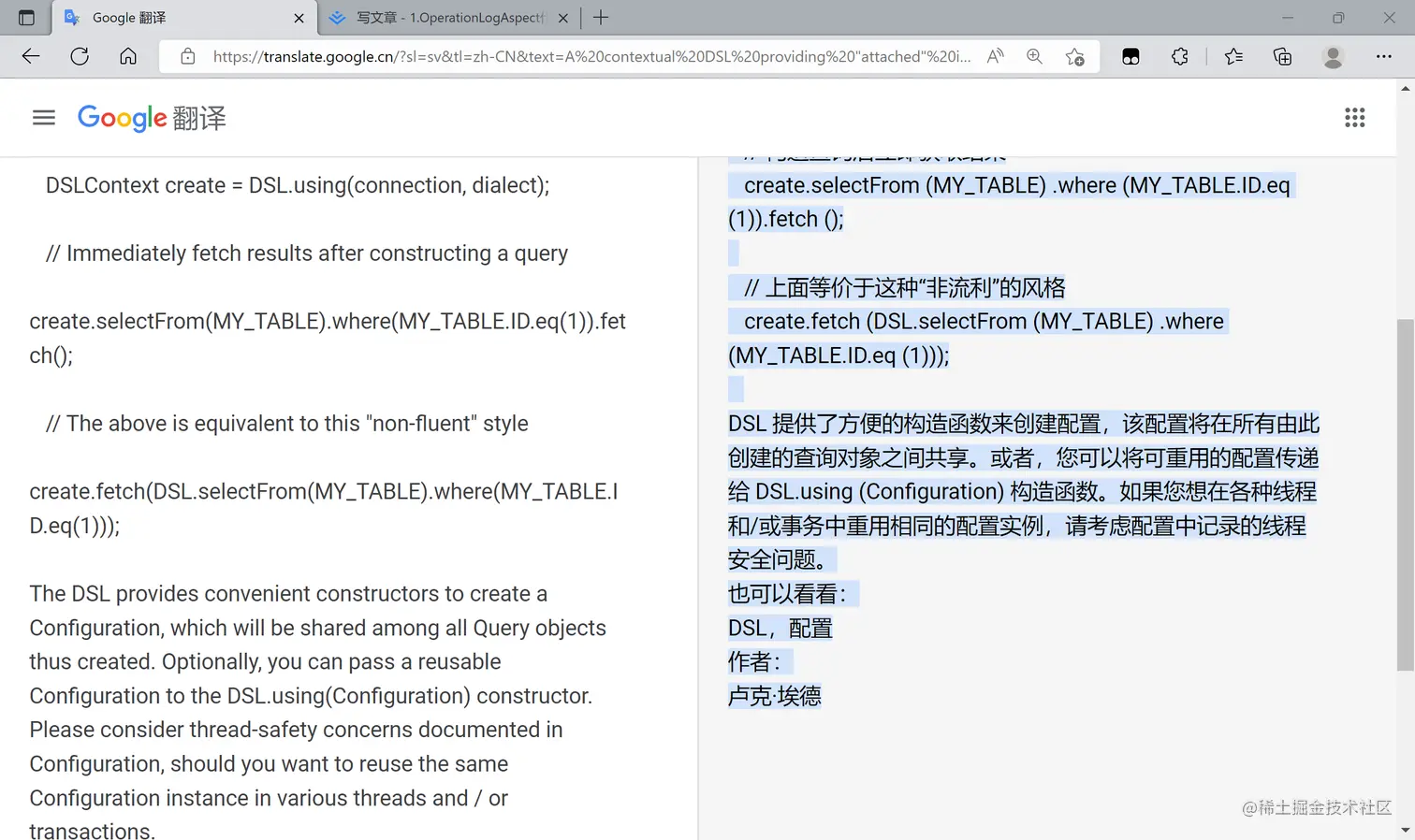Switch to the Google 翻译 tab
Screen dimensions: 1415x840
point(184,18)
